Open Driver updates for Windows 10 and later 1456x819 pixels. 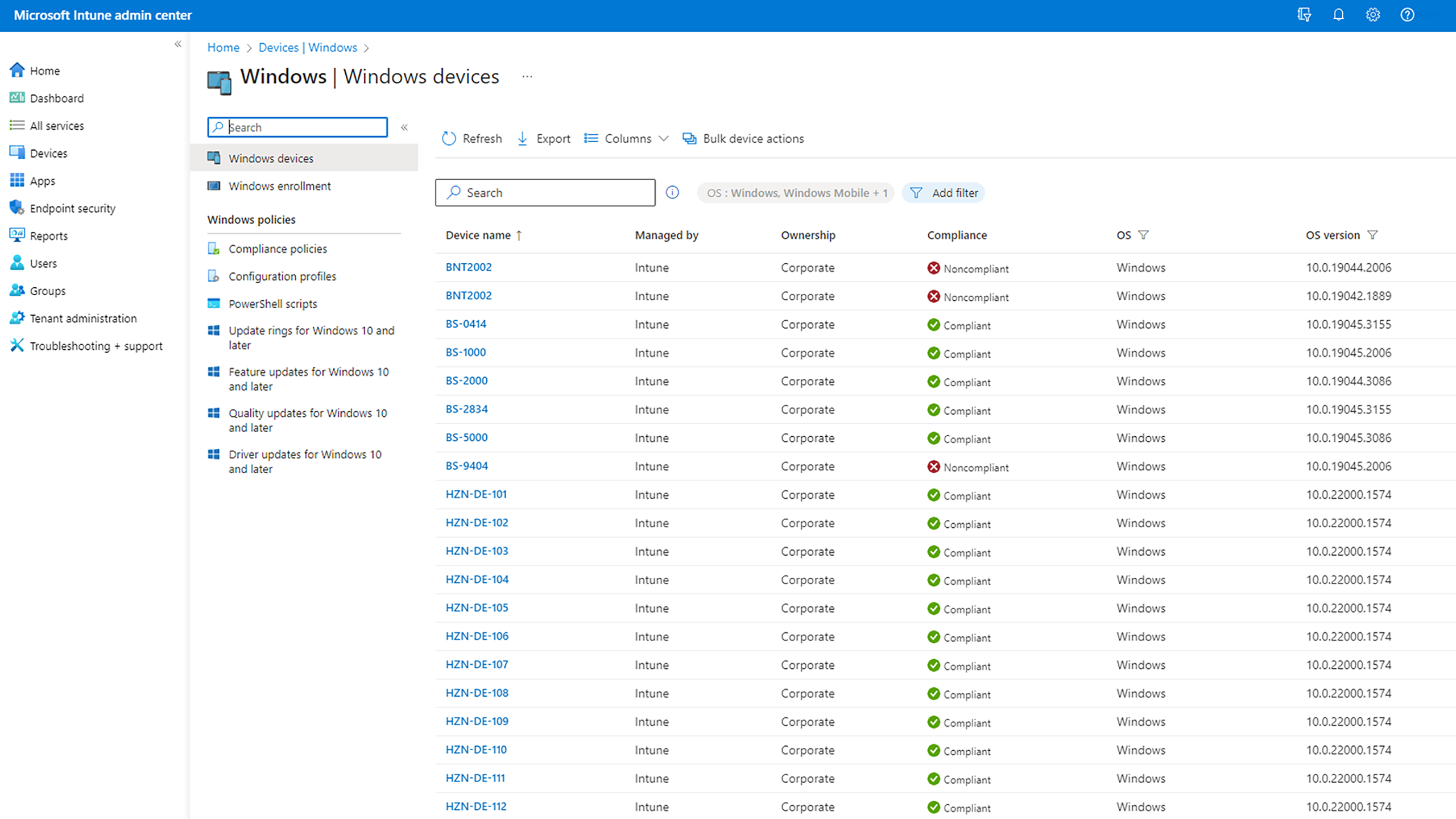(x=305, y=461)
